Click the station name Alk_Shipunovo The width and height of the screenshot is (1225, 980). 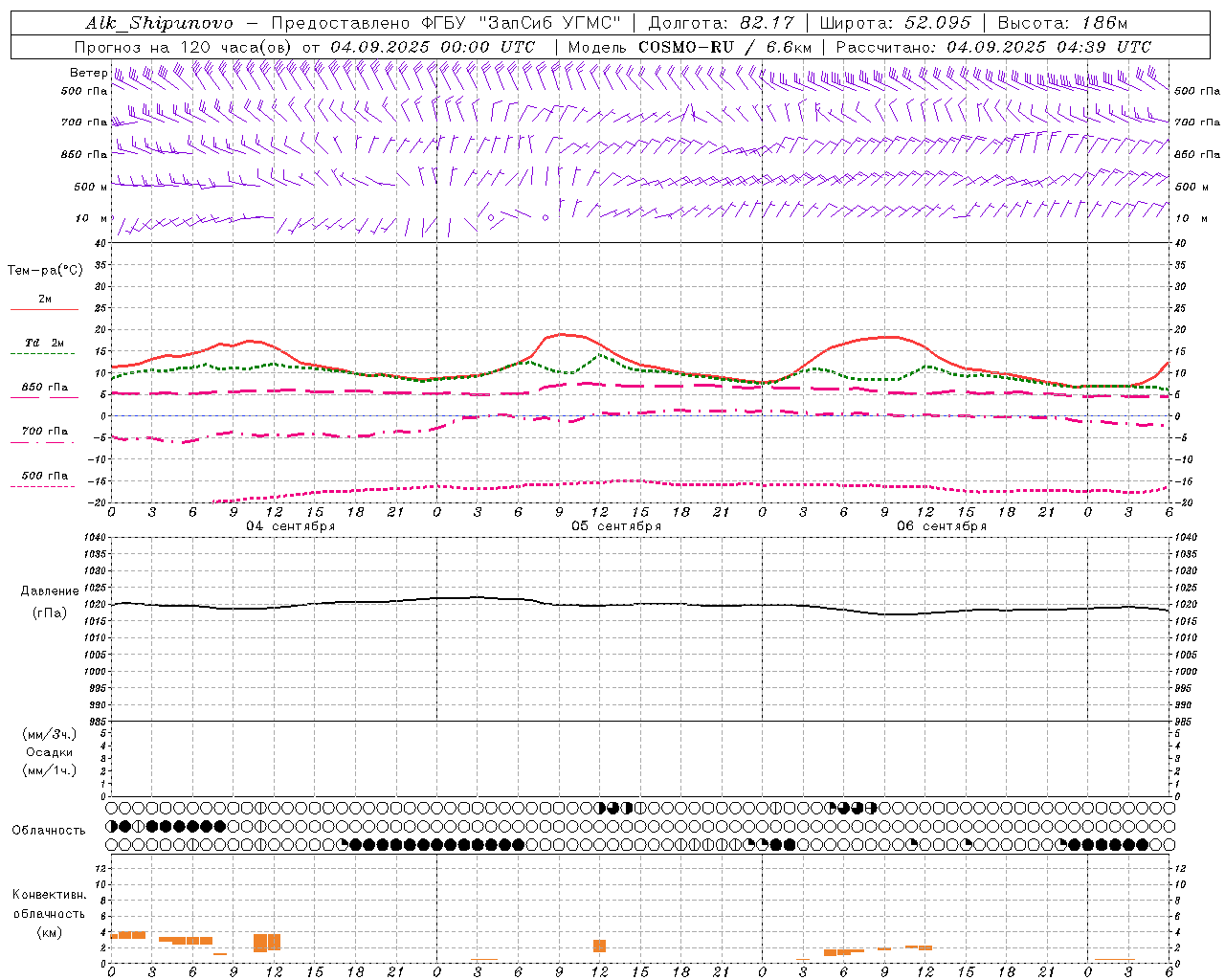pyautogui.click(x=159, y=23)
